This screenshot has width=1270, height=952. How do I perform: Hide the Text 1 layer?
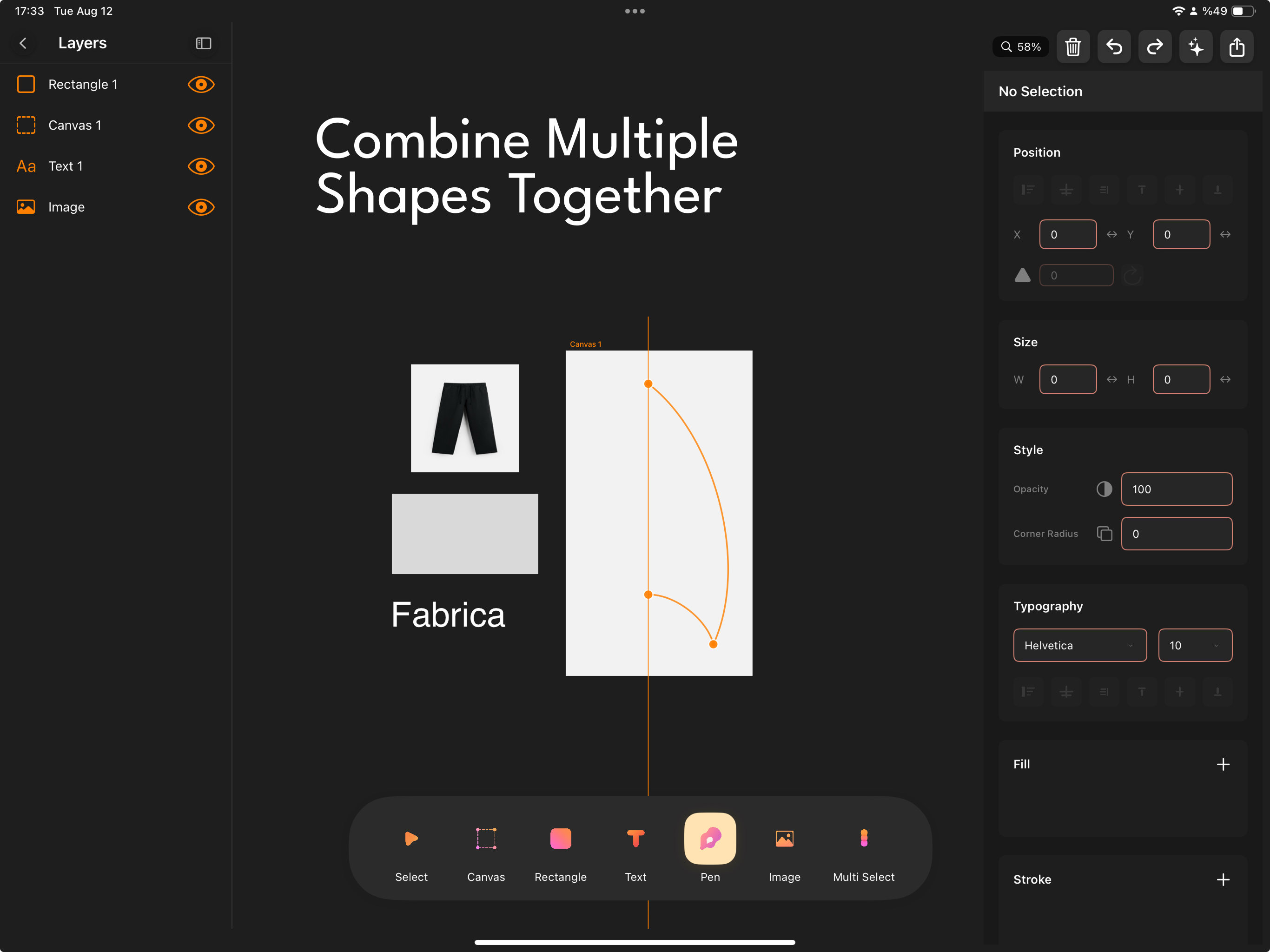[201, 166]
